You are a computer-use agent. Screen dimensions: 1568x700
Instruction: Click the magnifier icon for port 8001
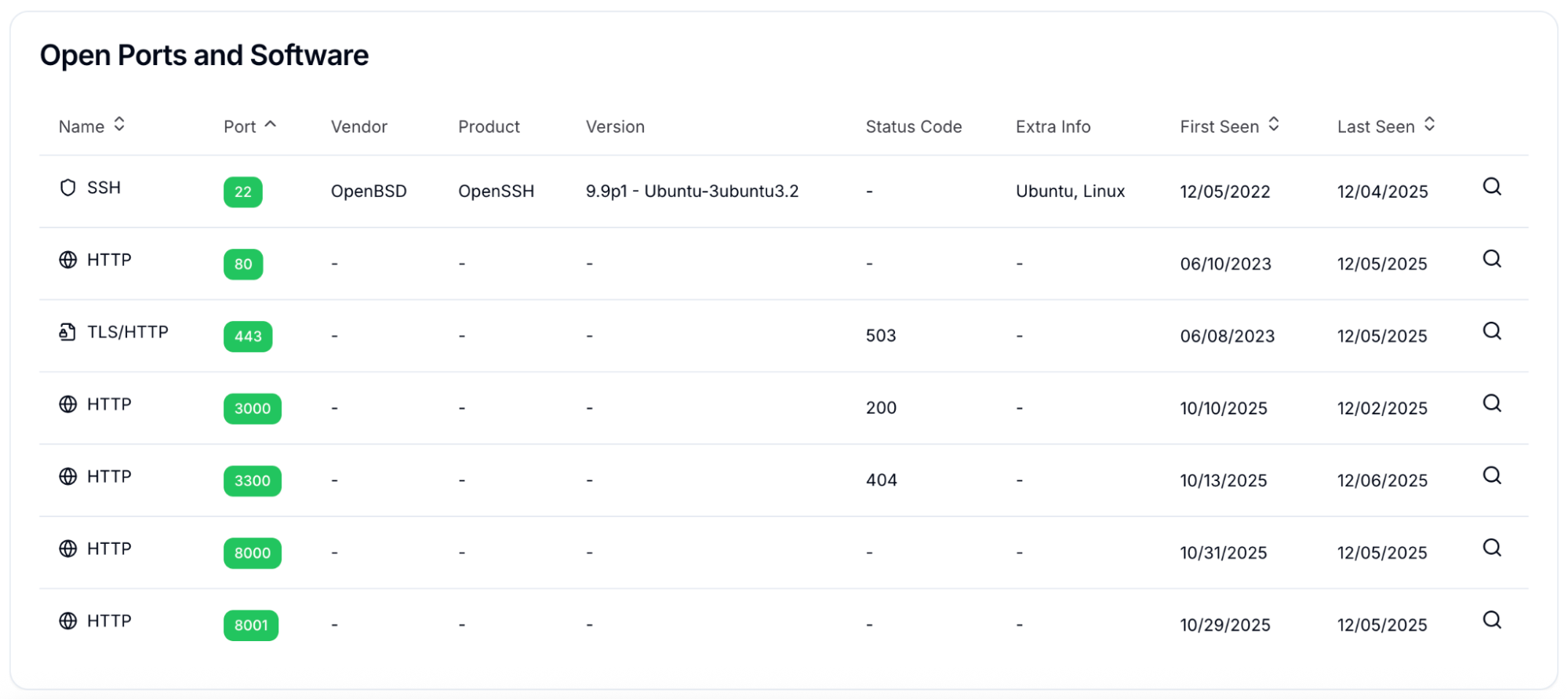tap(1491, 620)
